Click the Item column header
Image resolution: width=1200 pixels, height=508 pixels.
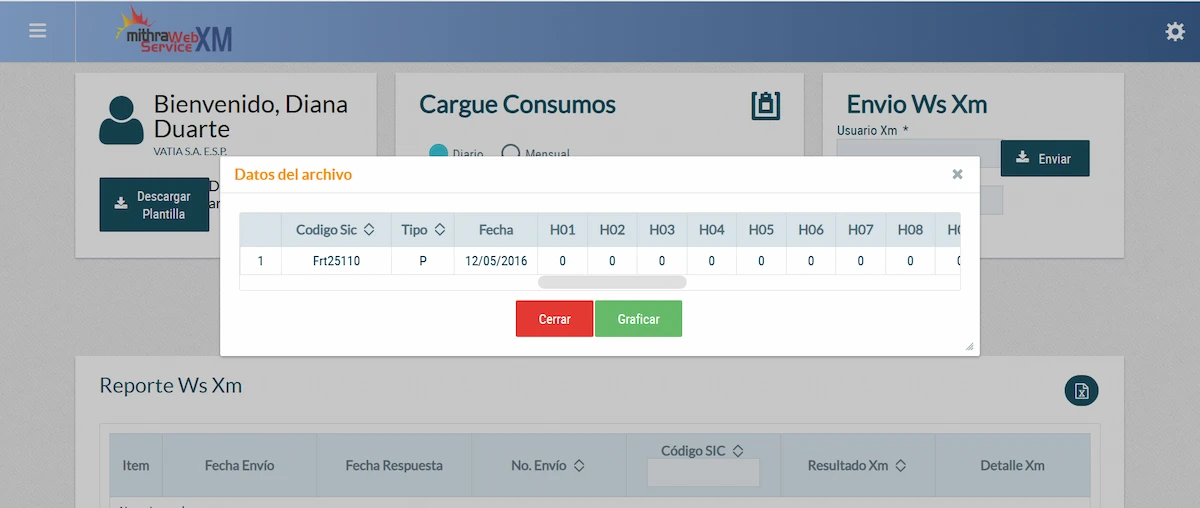(136, 465)
